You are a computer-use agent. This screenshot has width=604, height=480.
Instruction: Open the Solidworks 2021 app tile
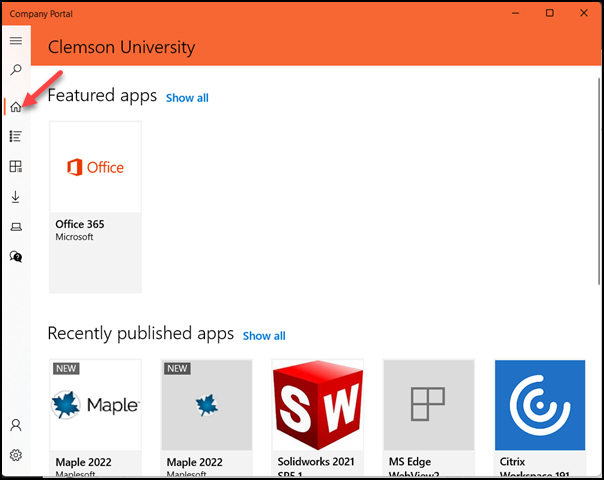point(318,418)
